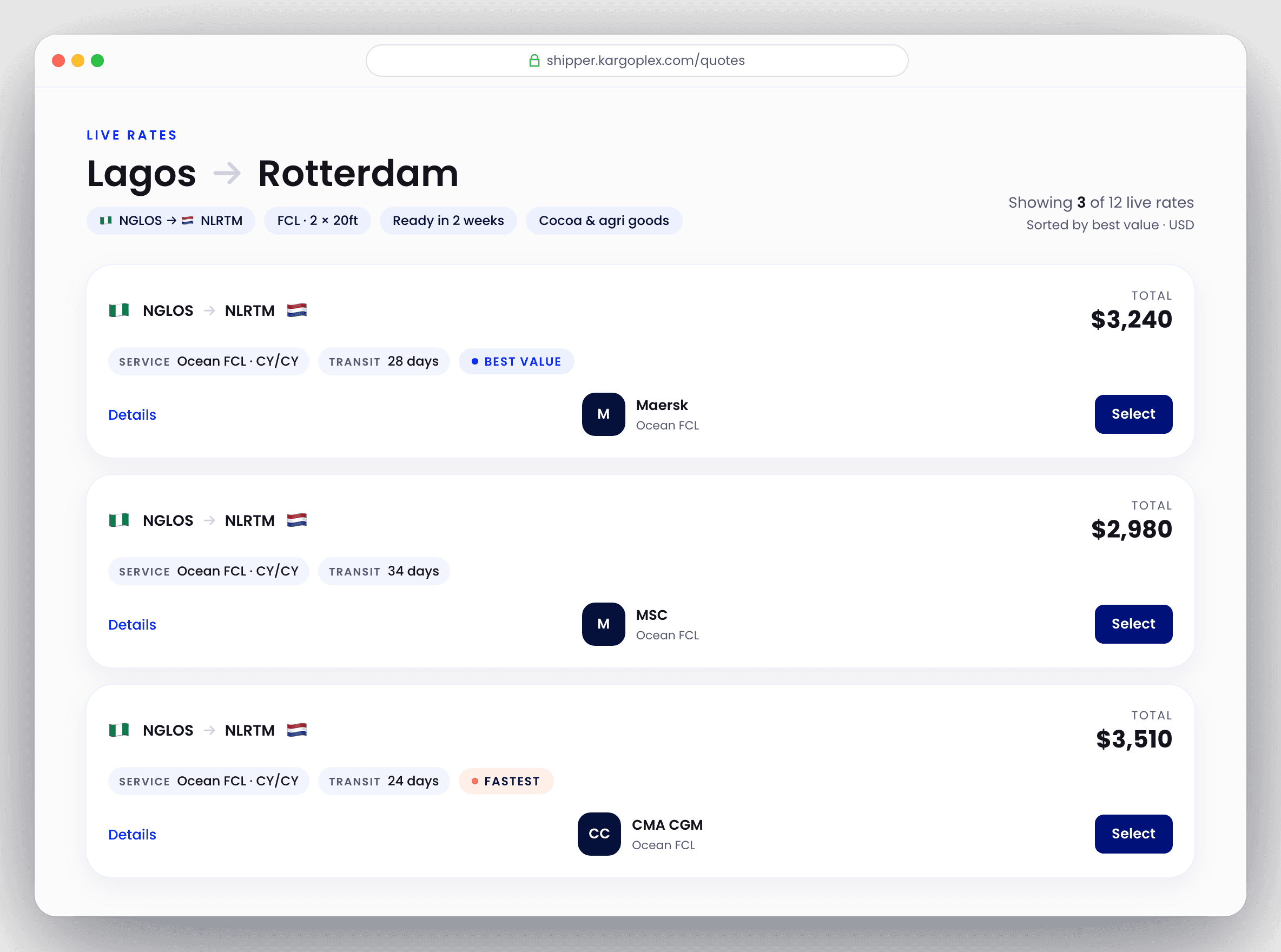Image resolution: width=1281 pixels, height=952 pixels.
Task: Click the Ready in 2 weeks chip
Action: pos(448,221)
